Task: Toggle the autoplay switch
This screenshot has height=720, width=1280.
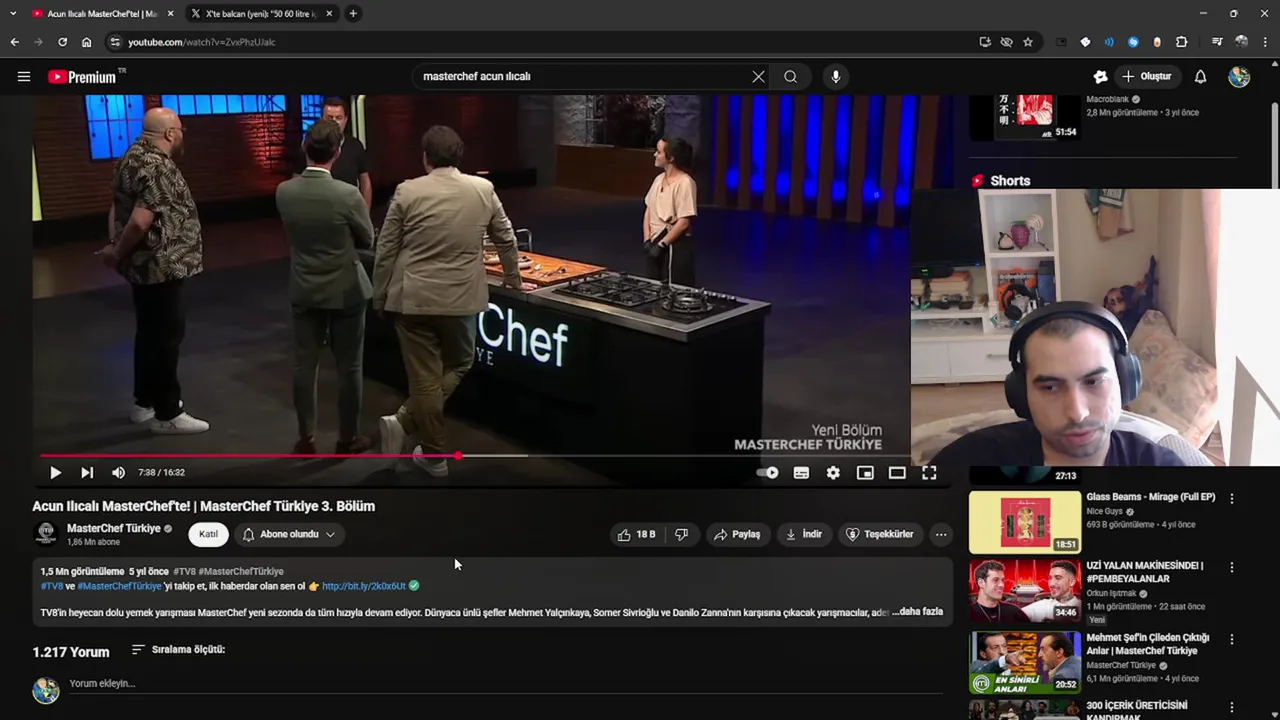Action: pos(767,472)
